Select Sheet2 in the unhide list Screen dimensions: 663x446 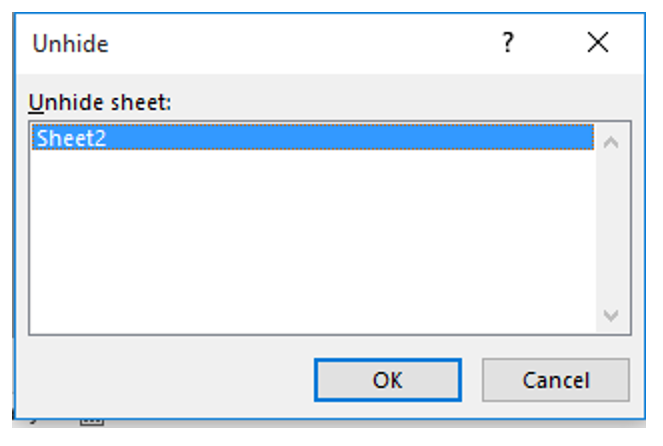coord(313,137)
